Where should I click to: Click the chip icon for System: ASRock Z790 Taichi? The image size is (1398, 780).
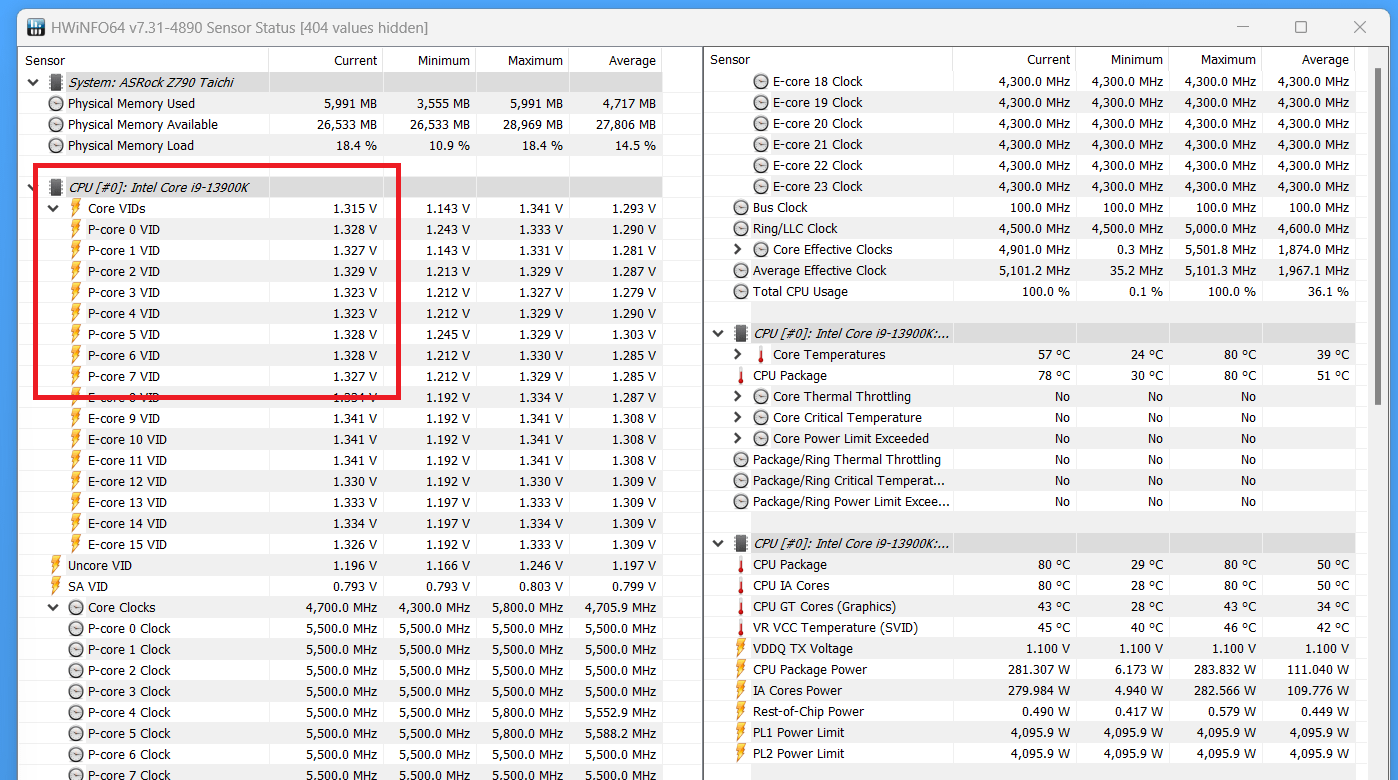click(56, 82)
